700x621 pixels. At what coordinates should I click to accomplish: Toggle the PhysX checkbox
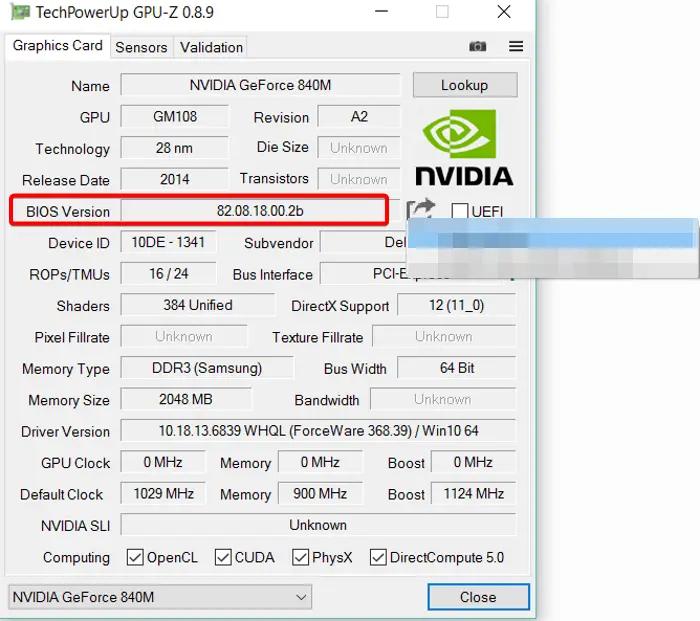pyautogui.click(x=300, y=557)
